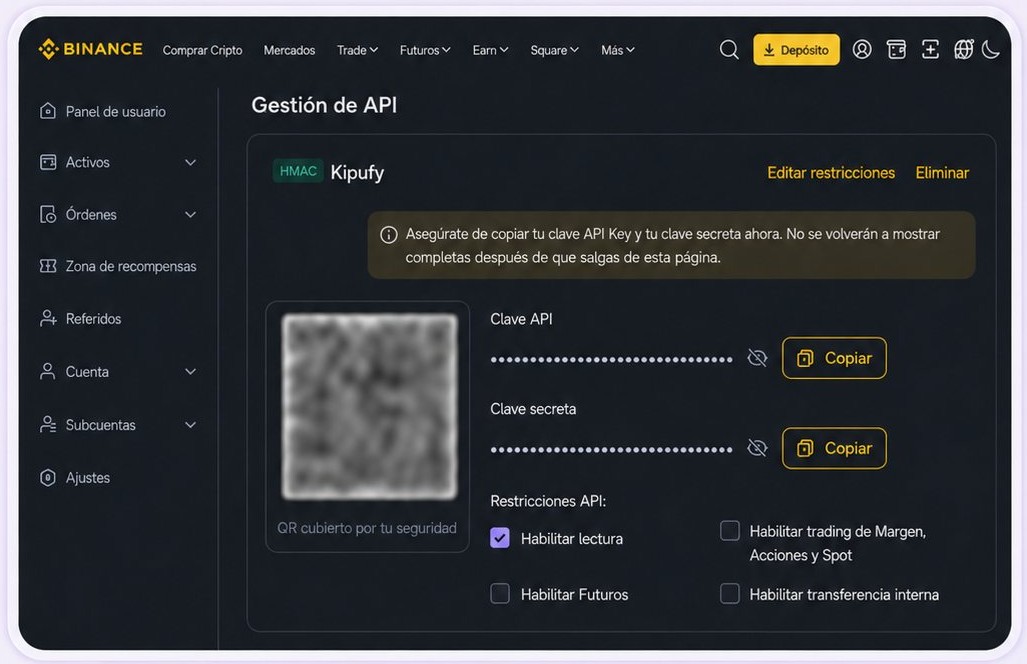Expand the Square menu
The height and width of the screenshot is (664, 1027).
pos(554,50)
